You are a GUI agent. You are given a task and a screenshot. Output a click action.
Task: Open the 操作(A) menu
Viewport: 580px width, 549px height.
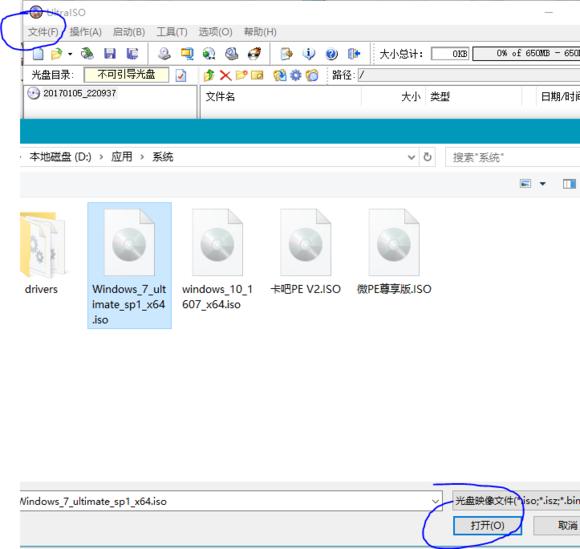click(85, 32)
